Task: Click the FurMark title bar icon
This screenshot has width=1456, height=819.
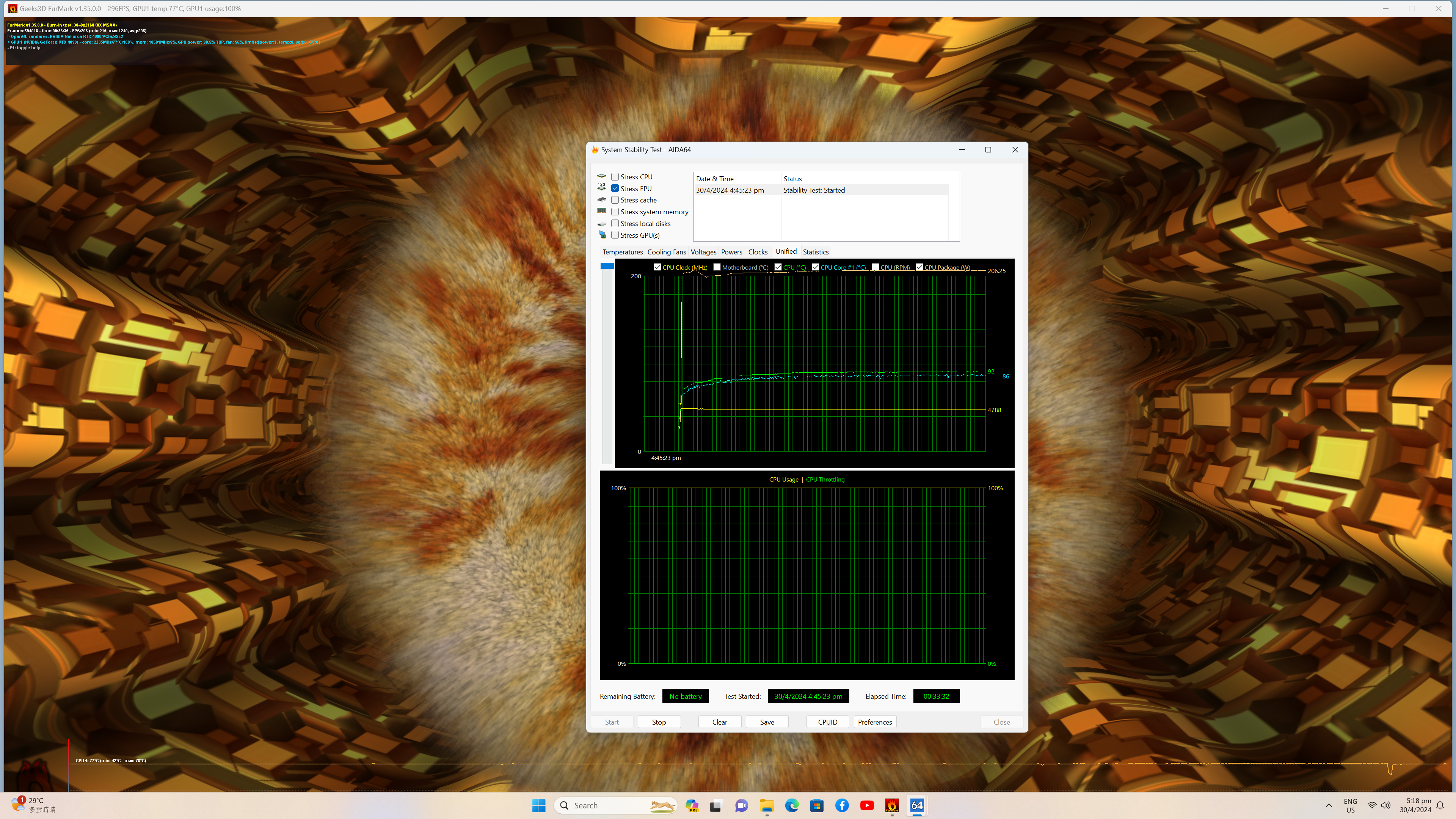Action: tap(13, 8)
